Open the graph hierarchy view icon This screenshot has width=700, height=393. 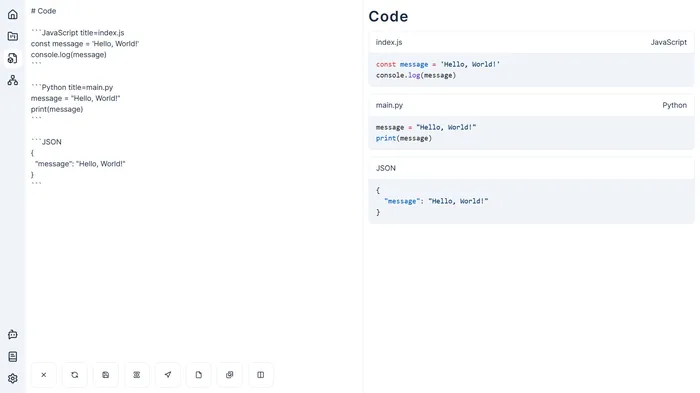click(x=12, y=80)
